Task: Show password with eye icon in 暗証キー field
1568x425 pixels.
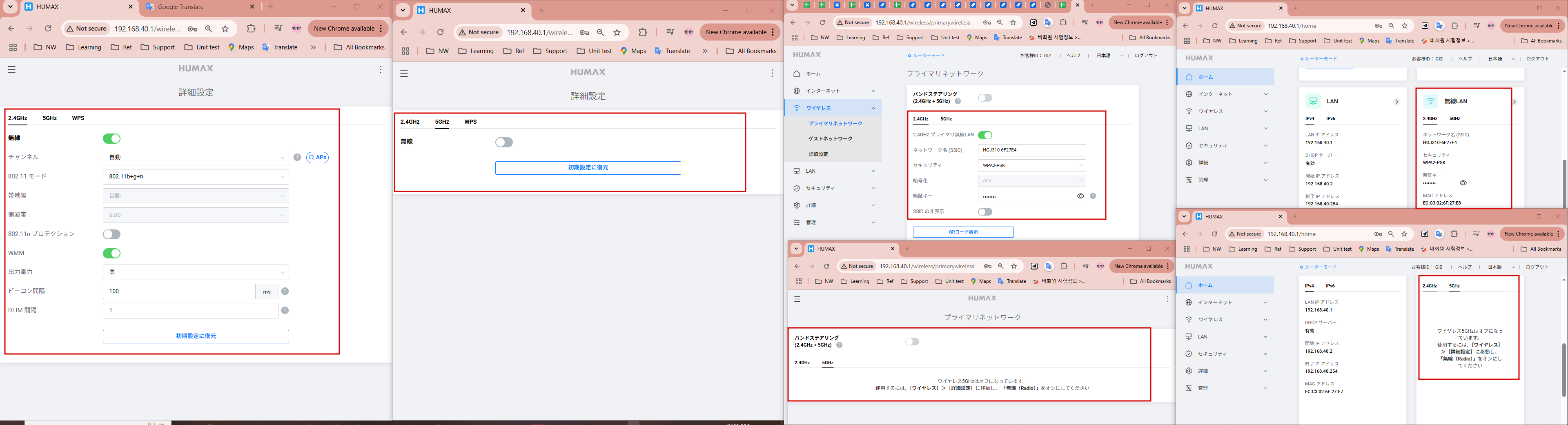Action: pos(1080,196)
